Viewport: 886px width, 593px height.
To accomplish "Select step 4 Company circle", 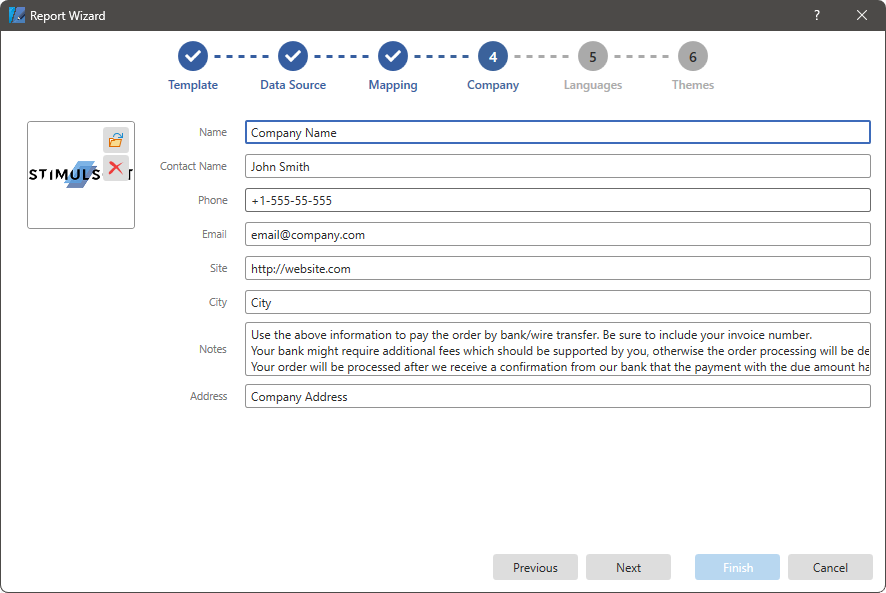I will (493, 56).
